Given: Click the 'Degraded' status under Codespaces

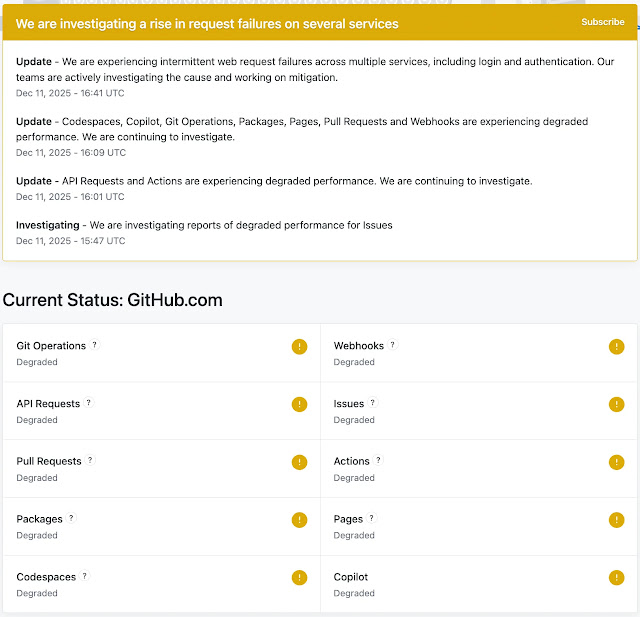Looking at the screenshot, I should click(x=37, y=593).
